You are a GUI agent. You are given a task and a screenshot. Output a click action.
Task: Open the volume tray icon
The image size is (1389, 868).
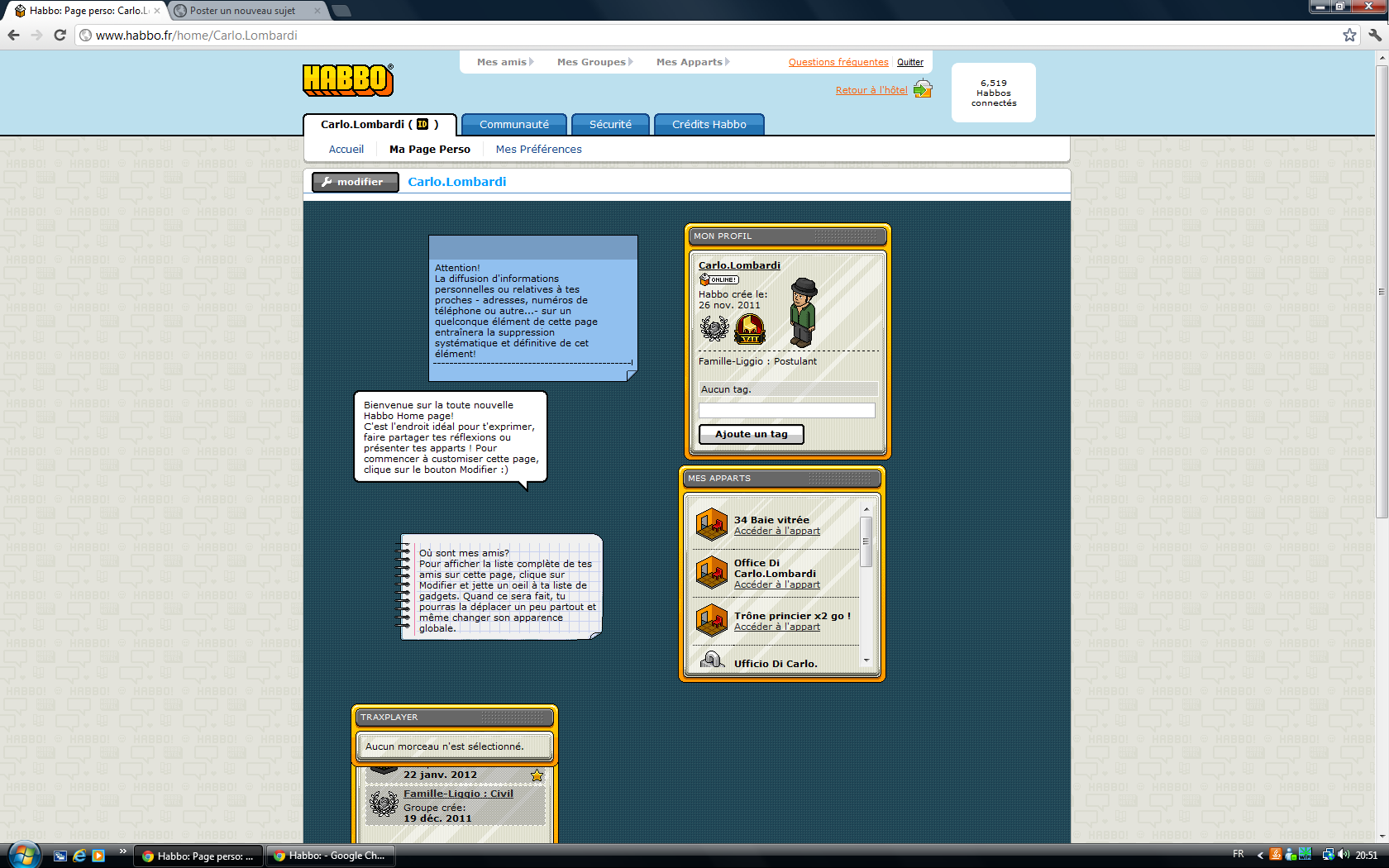click(1343, 855)
